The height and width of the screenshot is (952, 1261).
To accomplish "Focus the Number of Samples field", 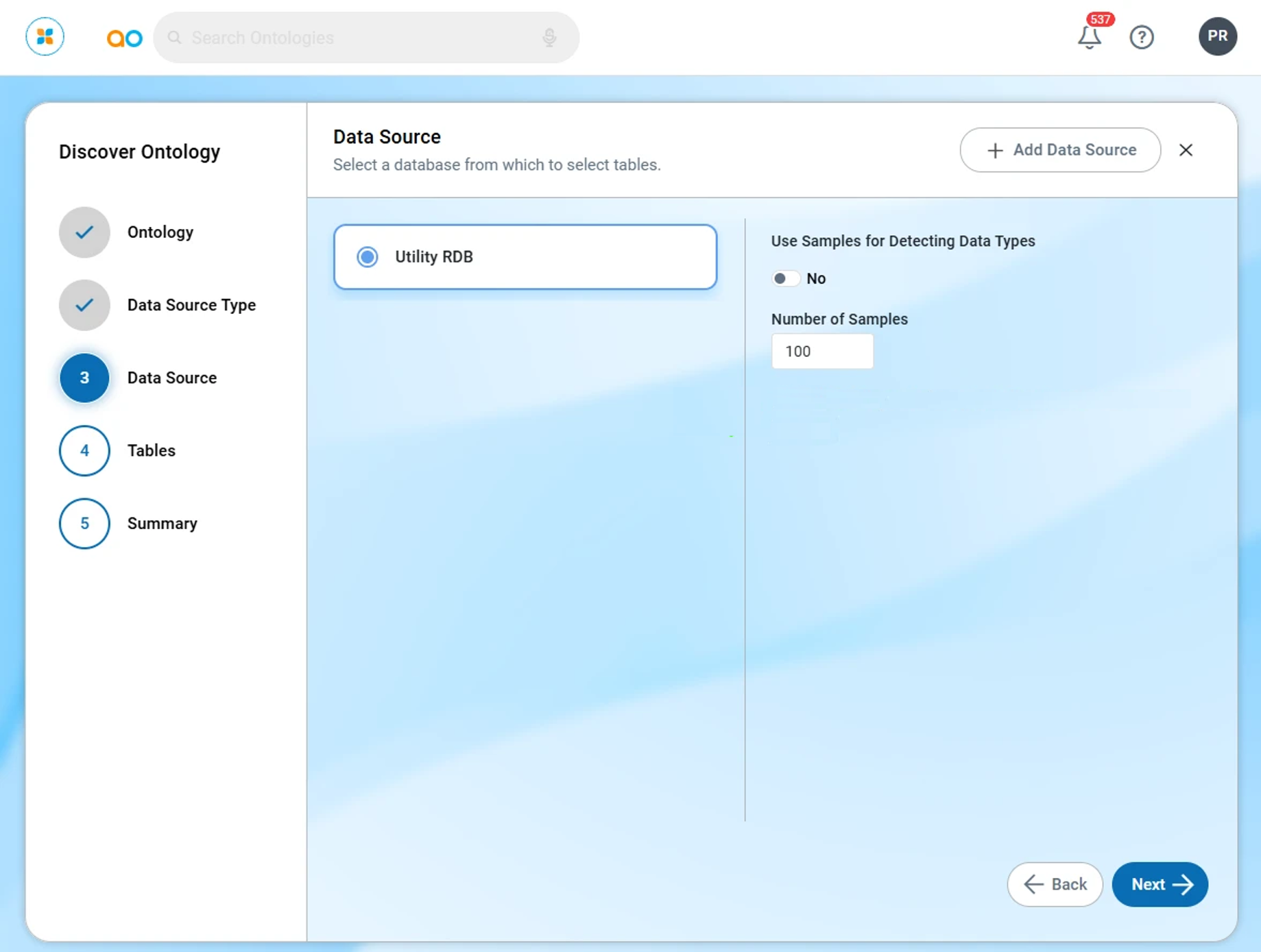I will [x=822, y=352].
